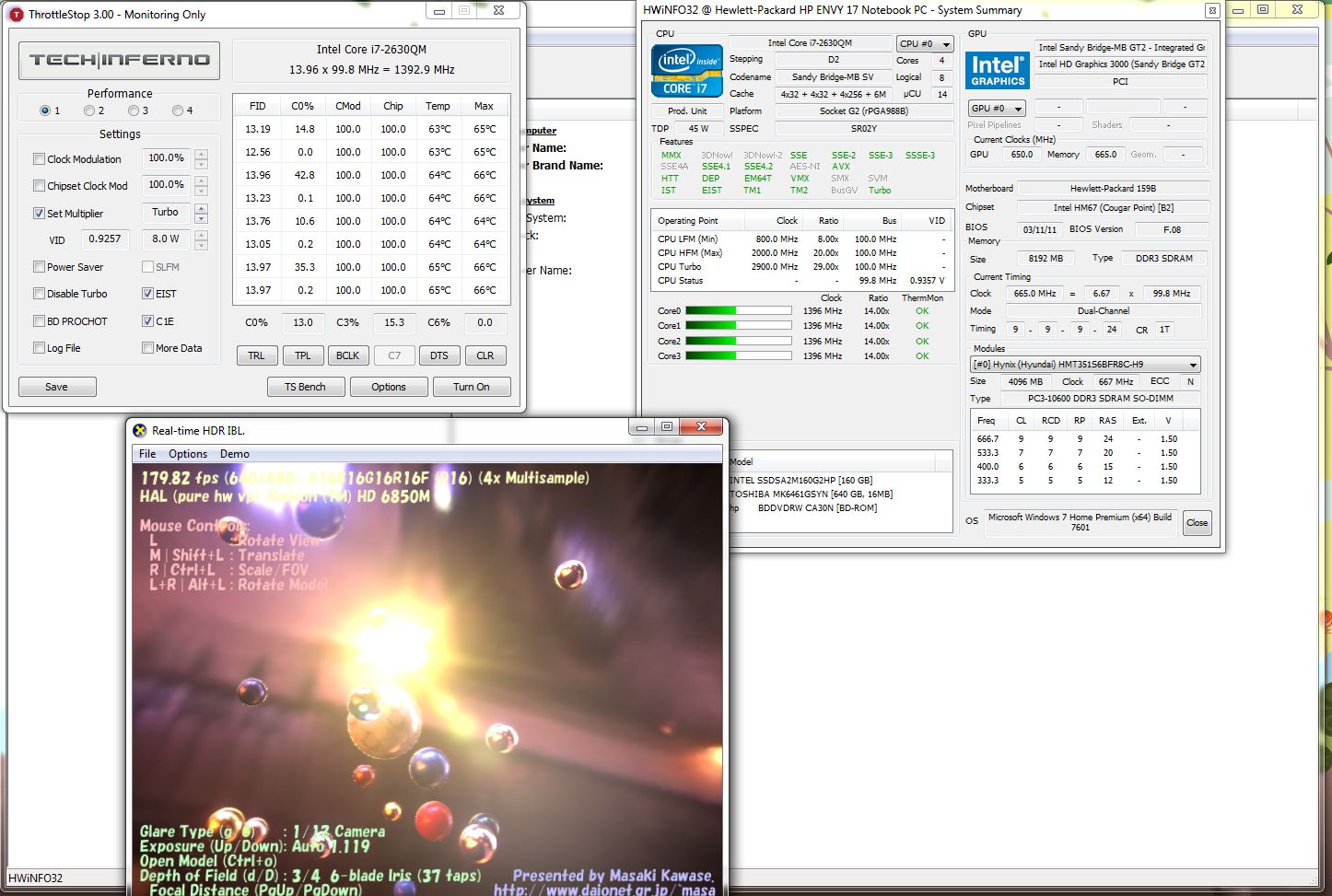Open the Options menu in HDR IBL

(188, 454)
